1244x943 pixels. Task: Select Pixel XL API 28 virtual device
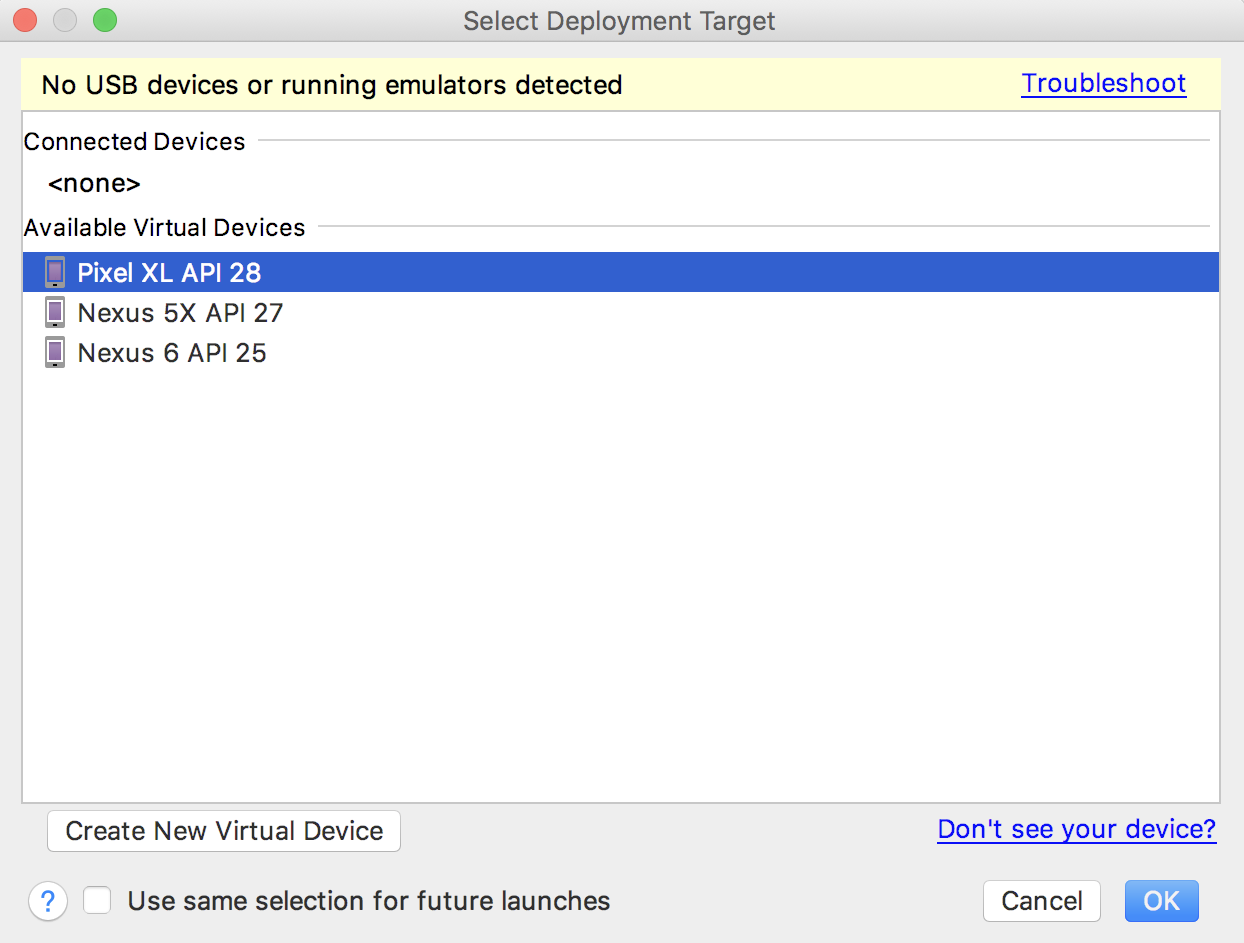coord(169,272)
